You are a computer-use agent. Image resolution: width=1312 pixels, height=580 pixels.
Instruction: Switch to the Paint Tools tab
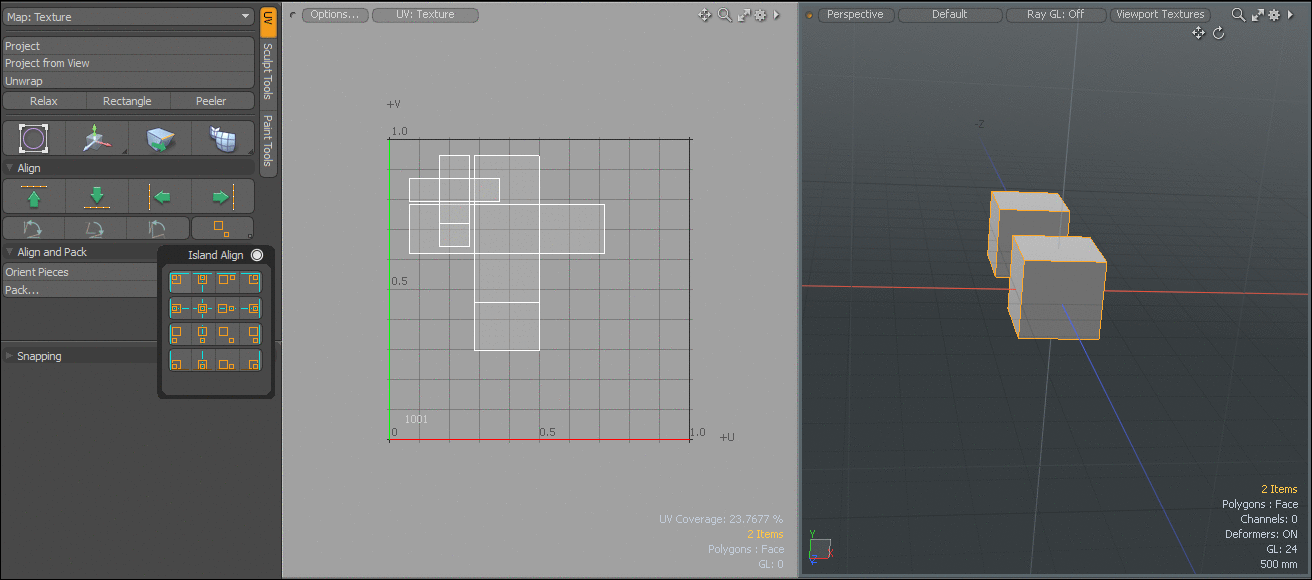pyautogui.click(x=267, y=141)
